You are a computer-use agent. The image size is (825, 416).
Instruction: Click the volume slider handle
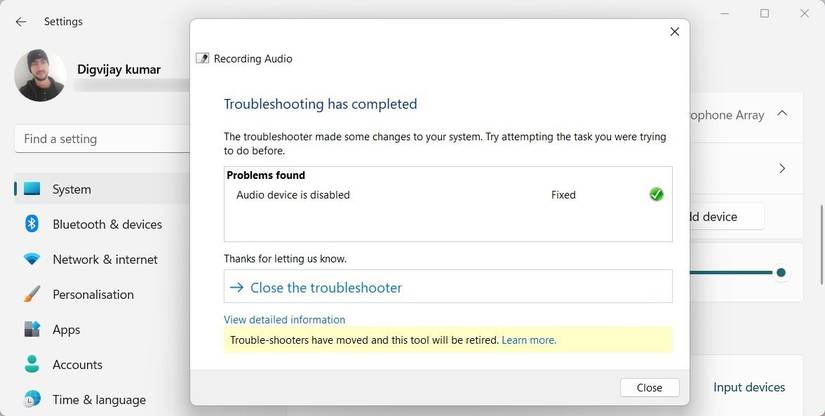point(781,272)
